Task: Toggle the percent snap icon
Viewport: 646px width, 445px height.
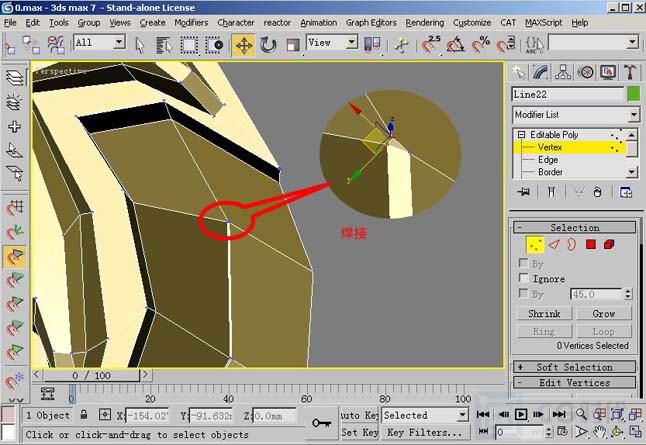Action: (480, 44)
